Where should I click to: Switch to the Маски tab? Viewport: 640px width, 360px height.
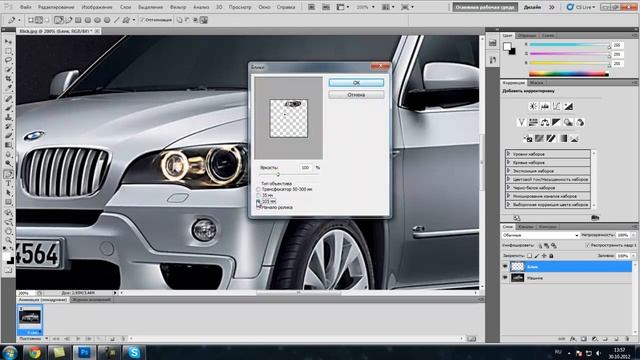536,83
